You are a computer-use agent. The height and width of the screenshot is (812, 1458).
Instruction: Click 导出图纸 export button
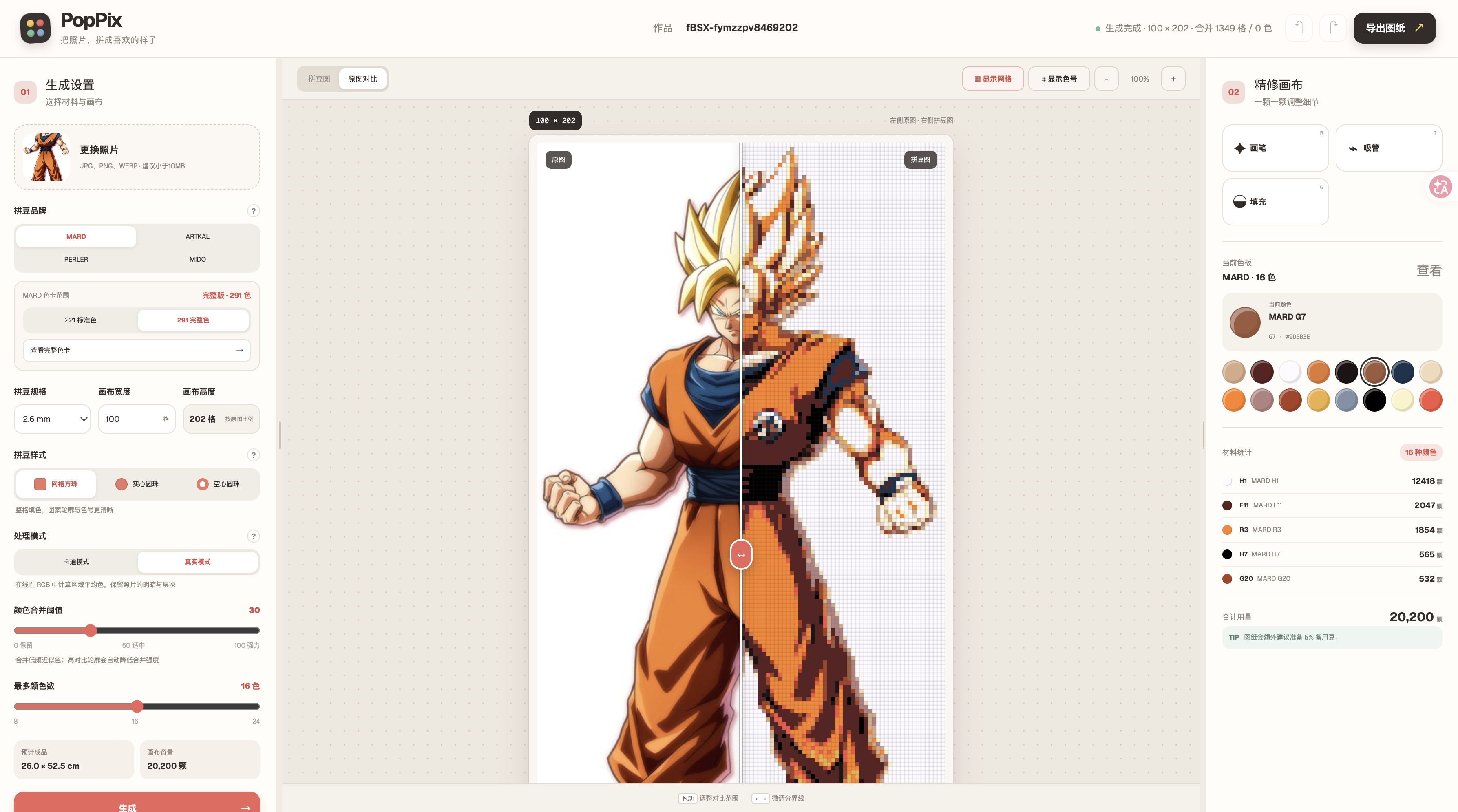coord(1394,28)
